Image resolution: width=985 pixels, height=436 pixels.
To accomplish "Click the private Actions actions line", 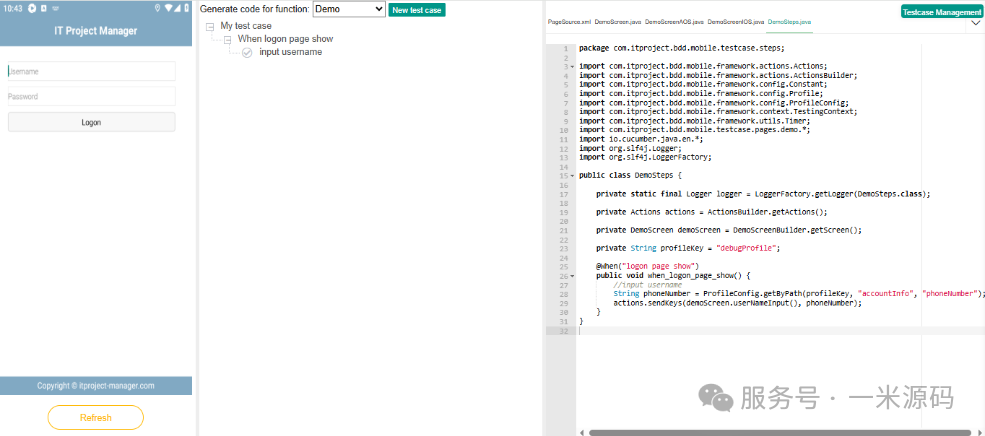I will click(x=712, y=212).
